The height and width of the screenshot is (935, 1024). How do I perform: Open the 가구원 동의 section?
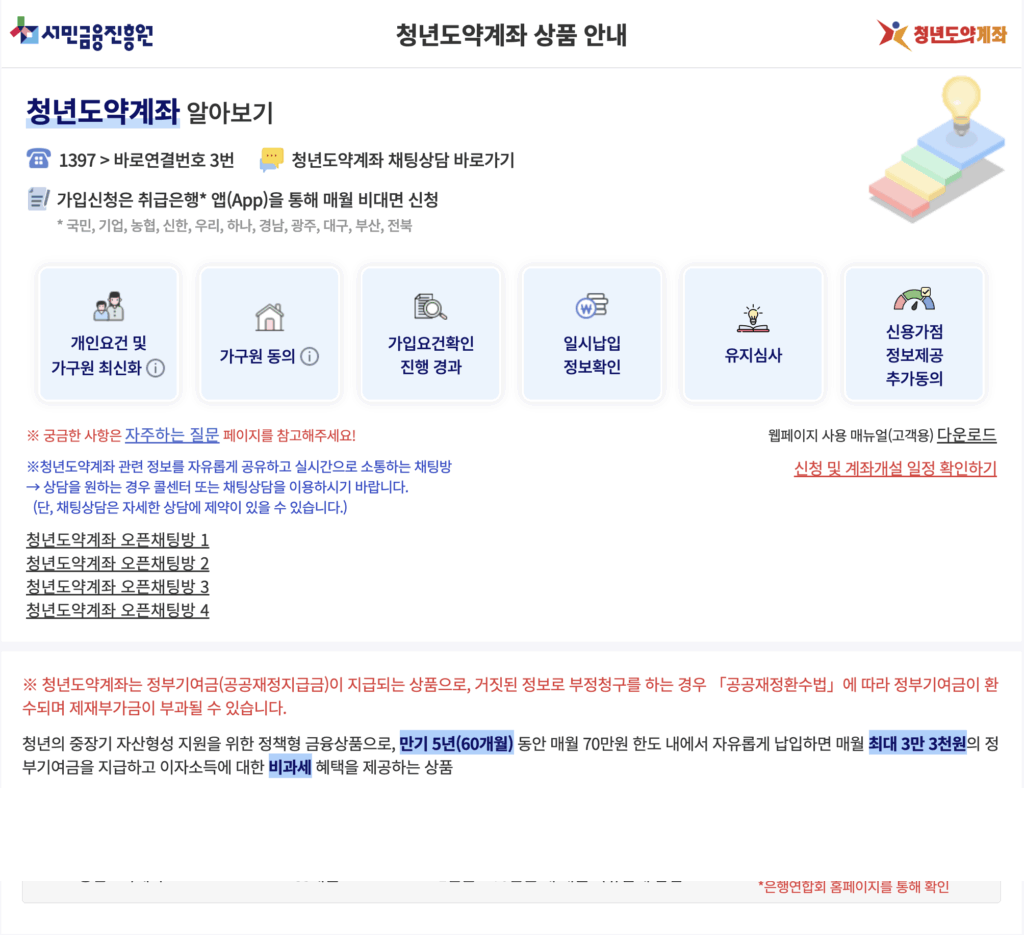coord(269,333)
